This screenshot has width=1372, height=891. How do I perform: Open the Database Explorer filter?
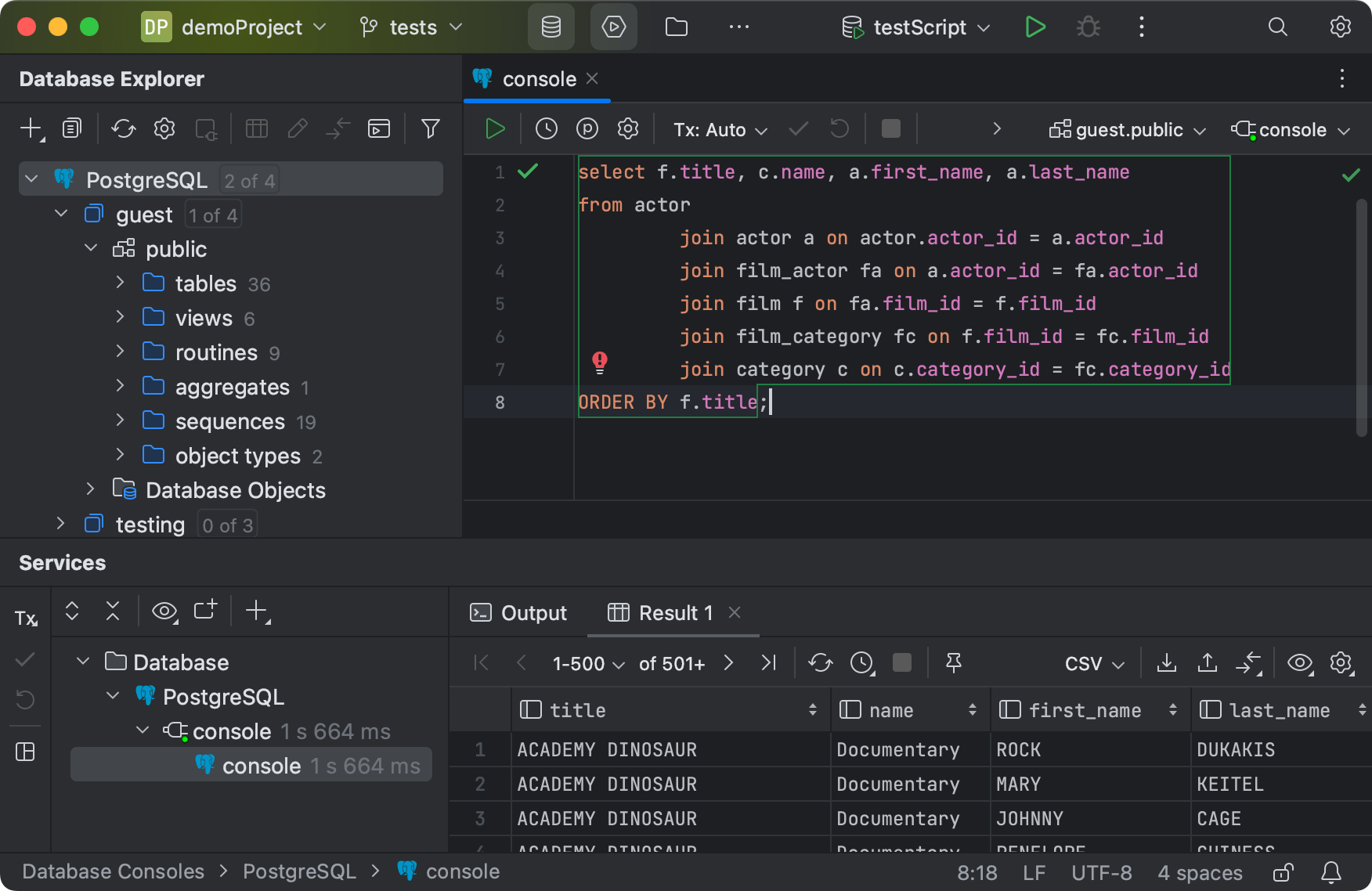[x=430, y=128]
